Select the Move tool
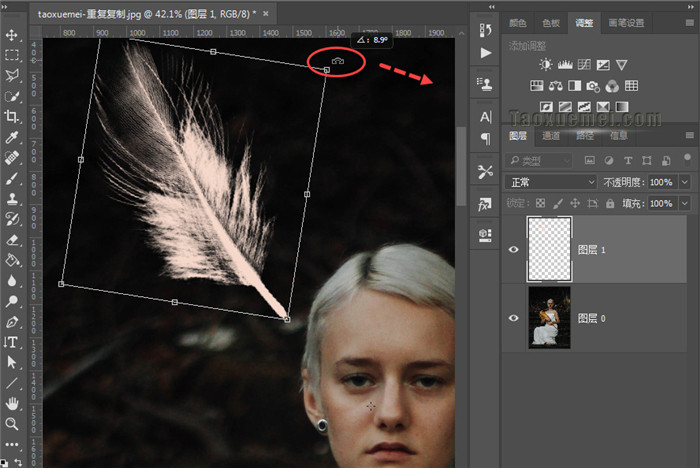700x468 pixels. (x=12, y=35)
